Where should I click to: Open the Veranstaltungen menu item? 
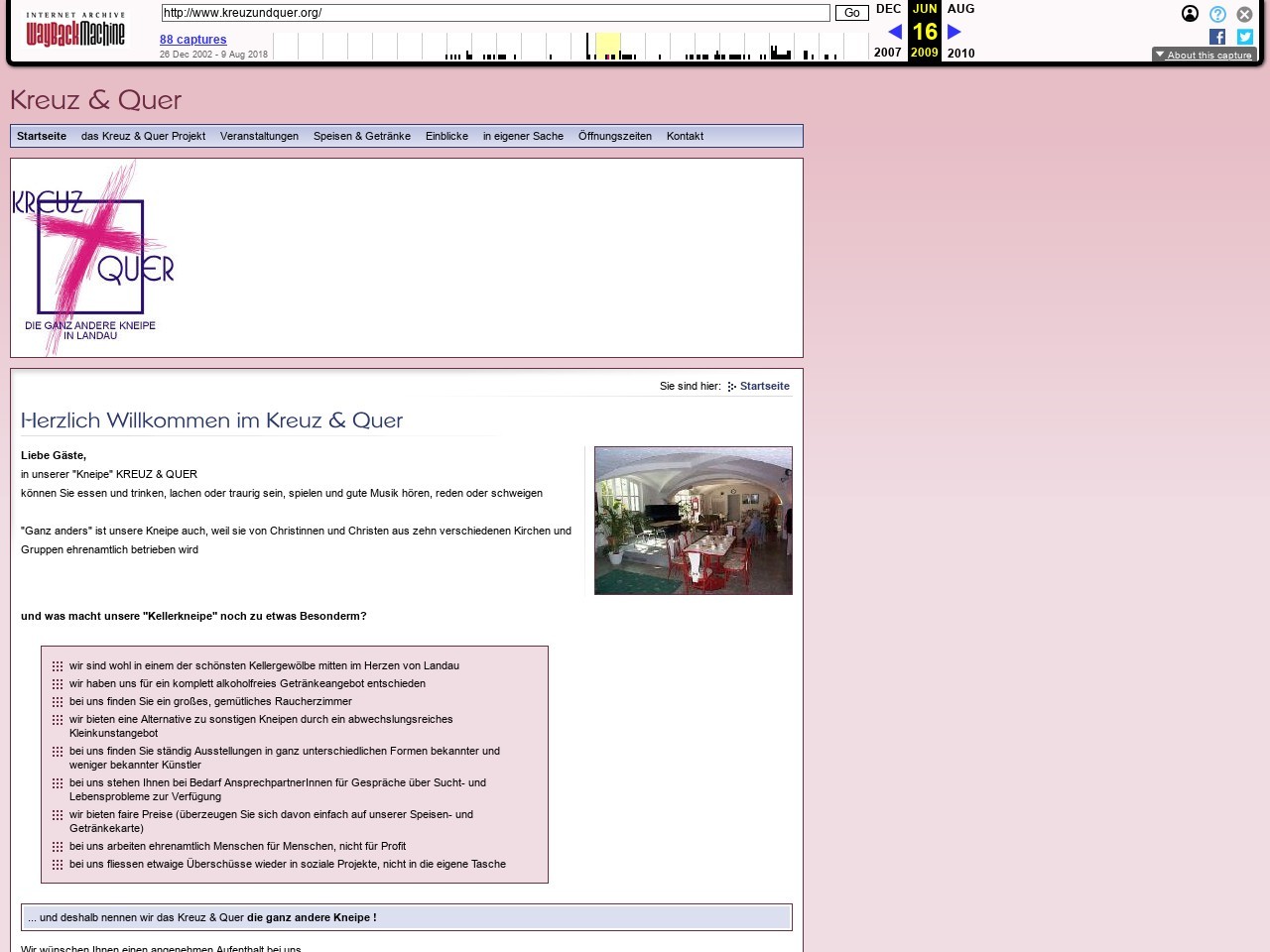tap(259, 136)
